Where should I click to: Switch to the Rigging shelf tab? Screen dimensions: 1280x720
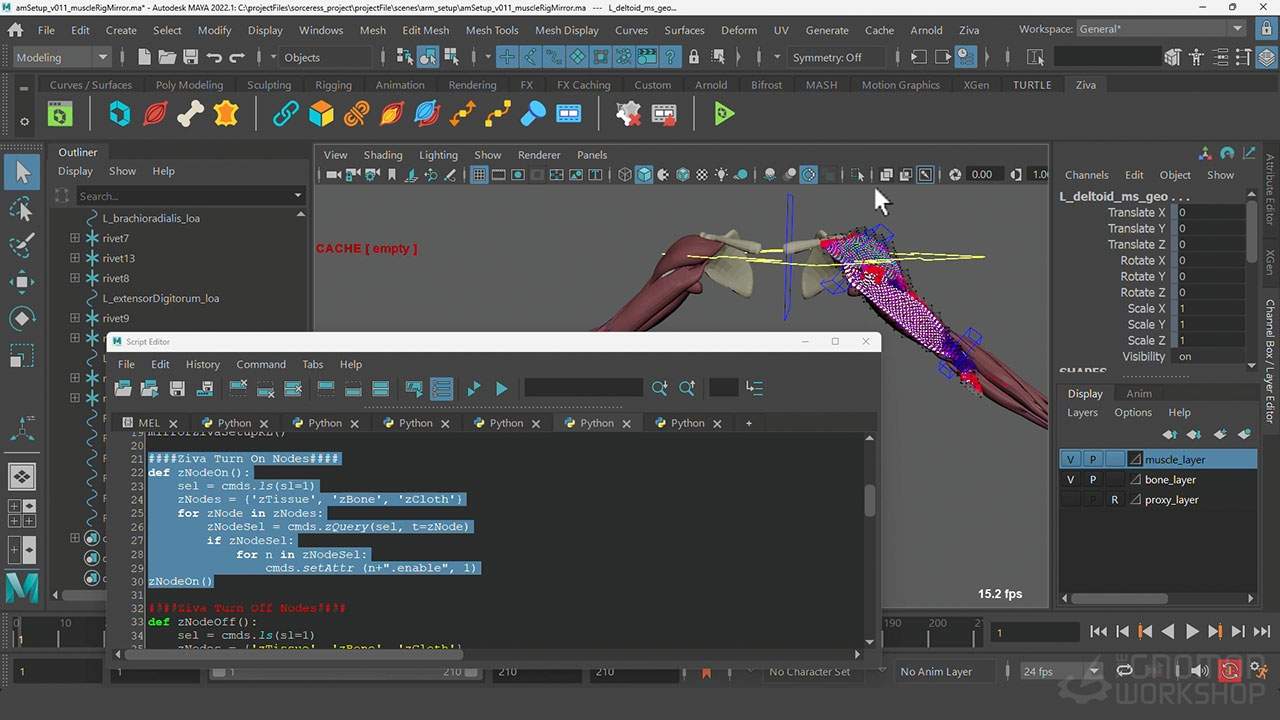point(333,85)
